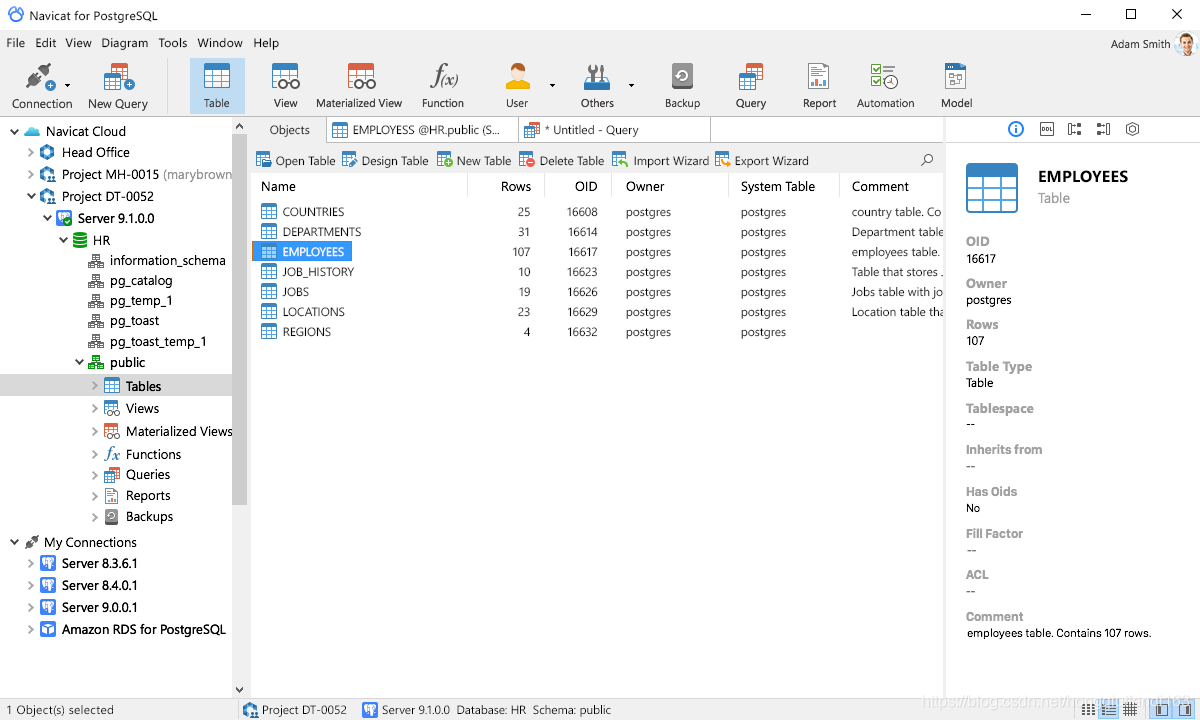Open the EMPLOYEES table with Open Table
The image size is (1200, 720).
tap(294, 160)
